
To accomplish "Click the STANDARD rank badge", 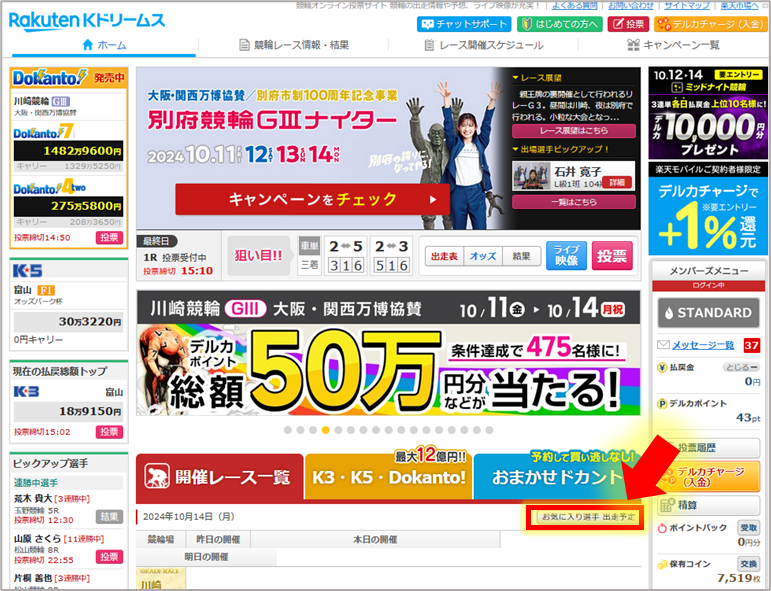I will point(709,313).
